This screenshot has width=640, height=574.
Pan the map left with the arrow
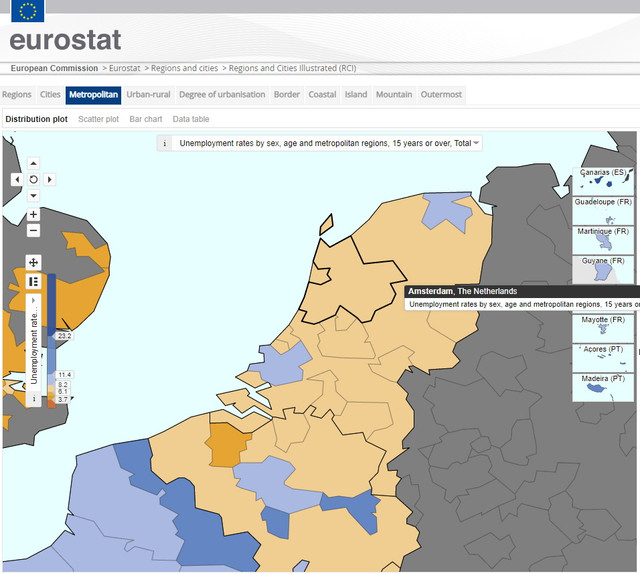[17, 179]
